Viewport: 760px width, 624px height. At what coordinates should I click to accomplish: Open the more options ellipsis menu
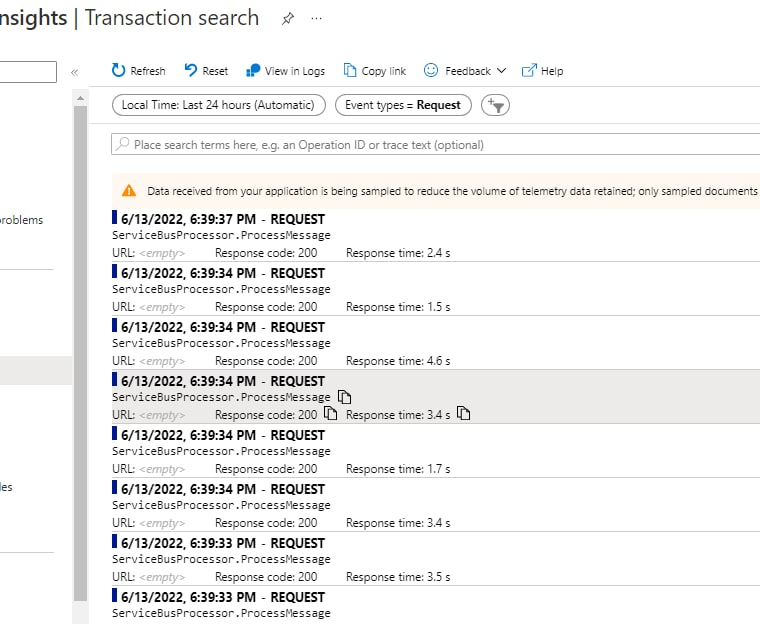pos(317,19)
